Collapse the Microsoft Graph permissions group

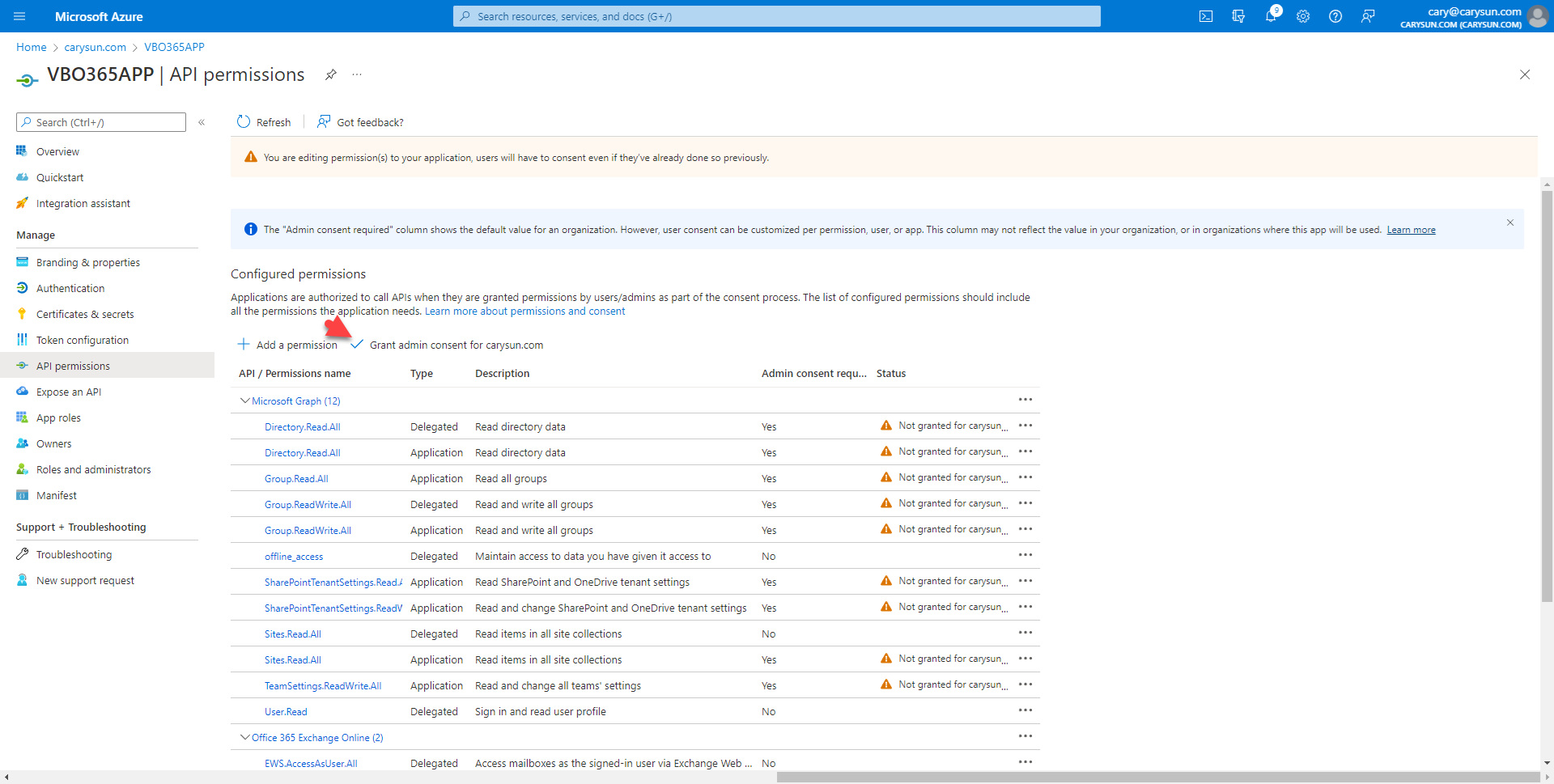244,400
